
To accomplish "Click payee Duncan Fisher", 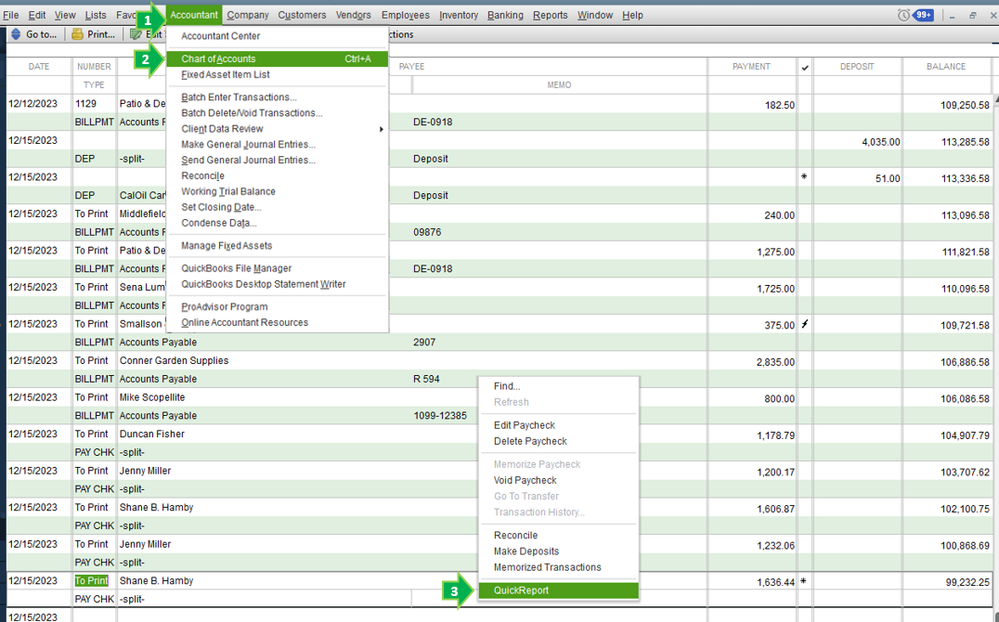I will [x=152, y=434].
